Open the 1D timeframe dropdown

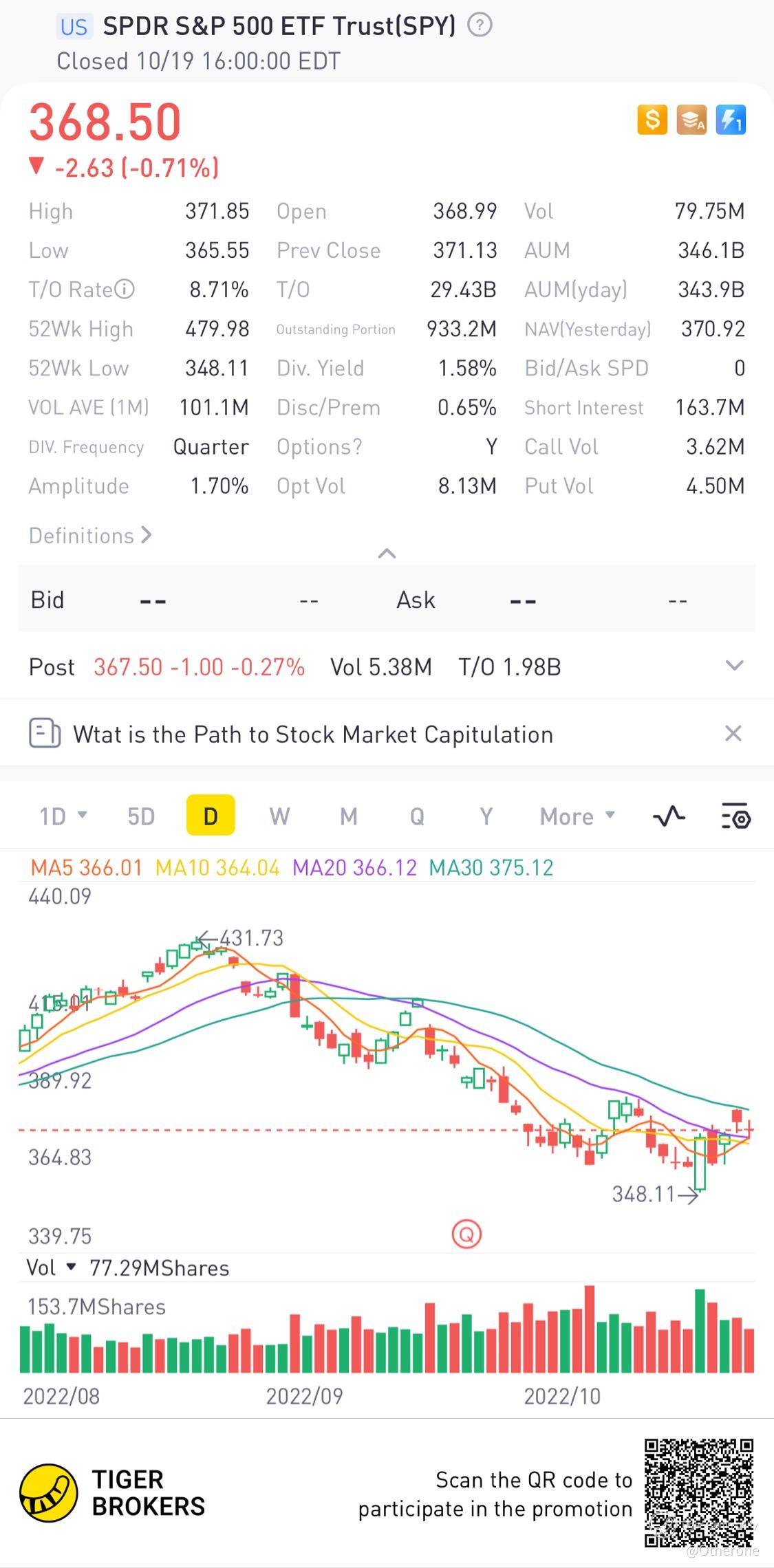[63, 816]
